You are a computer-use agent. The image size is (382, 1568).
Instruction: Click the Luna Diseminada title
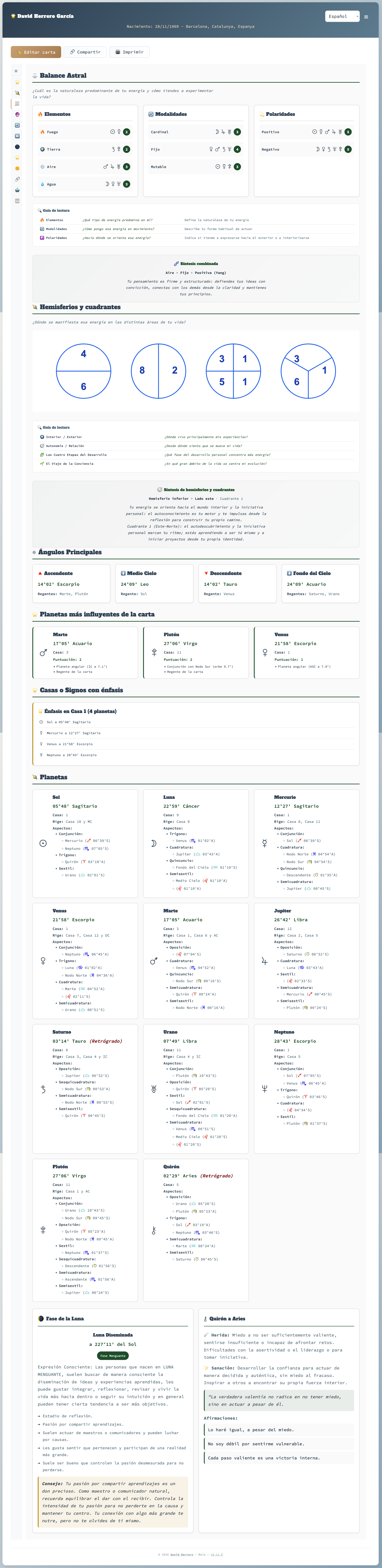(x=113, y=1335)
